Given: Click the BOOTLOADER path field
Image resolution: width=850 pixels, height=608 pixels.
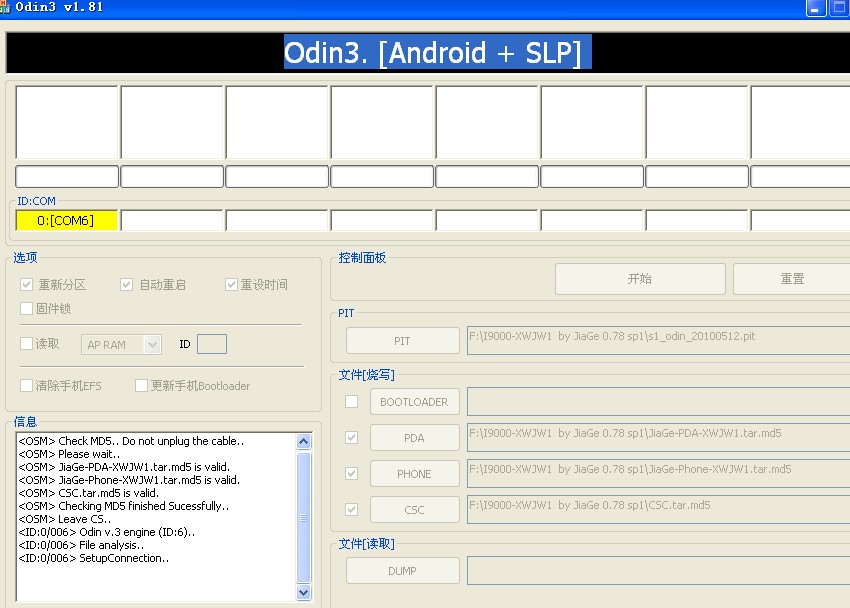Looking at the screenshot, I should [x=658, y=402].
